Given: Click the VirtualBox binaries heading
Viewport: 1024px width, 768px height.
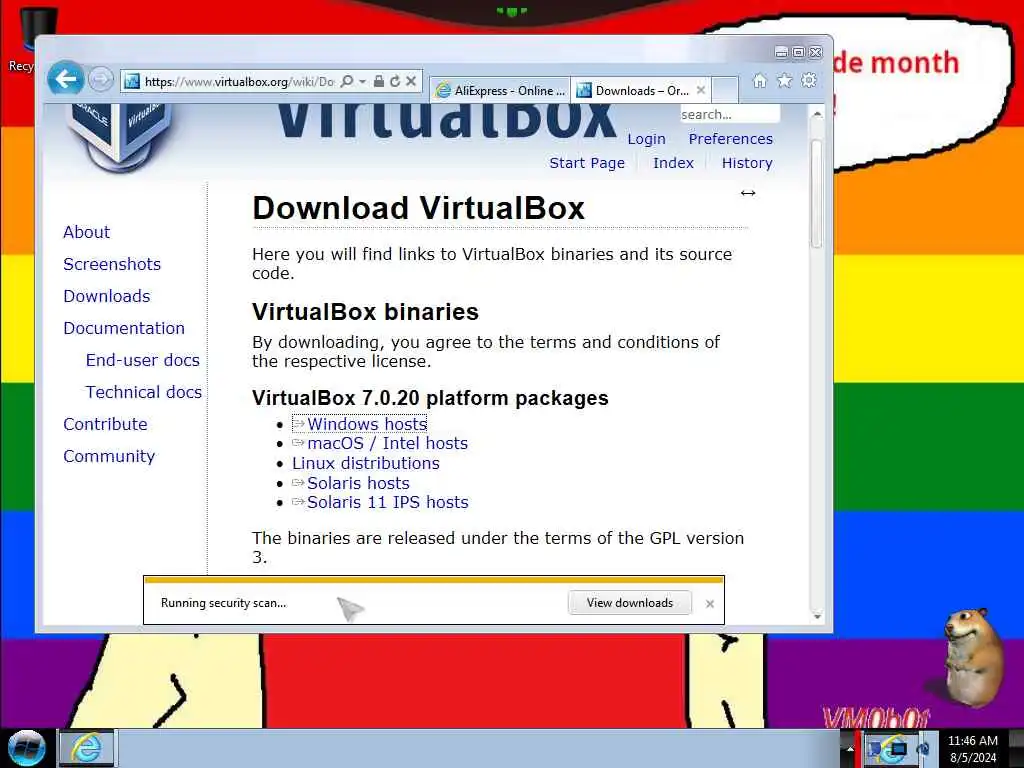Looking at the screenshot, I should pos(365,312).
